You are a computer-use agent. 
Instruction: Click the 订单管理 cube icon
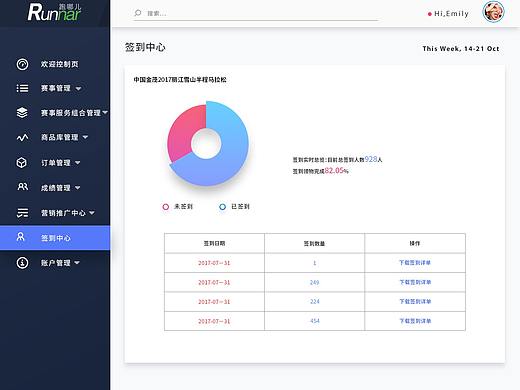pos(22,163)
